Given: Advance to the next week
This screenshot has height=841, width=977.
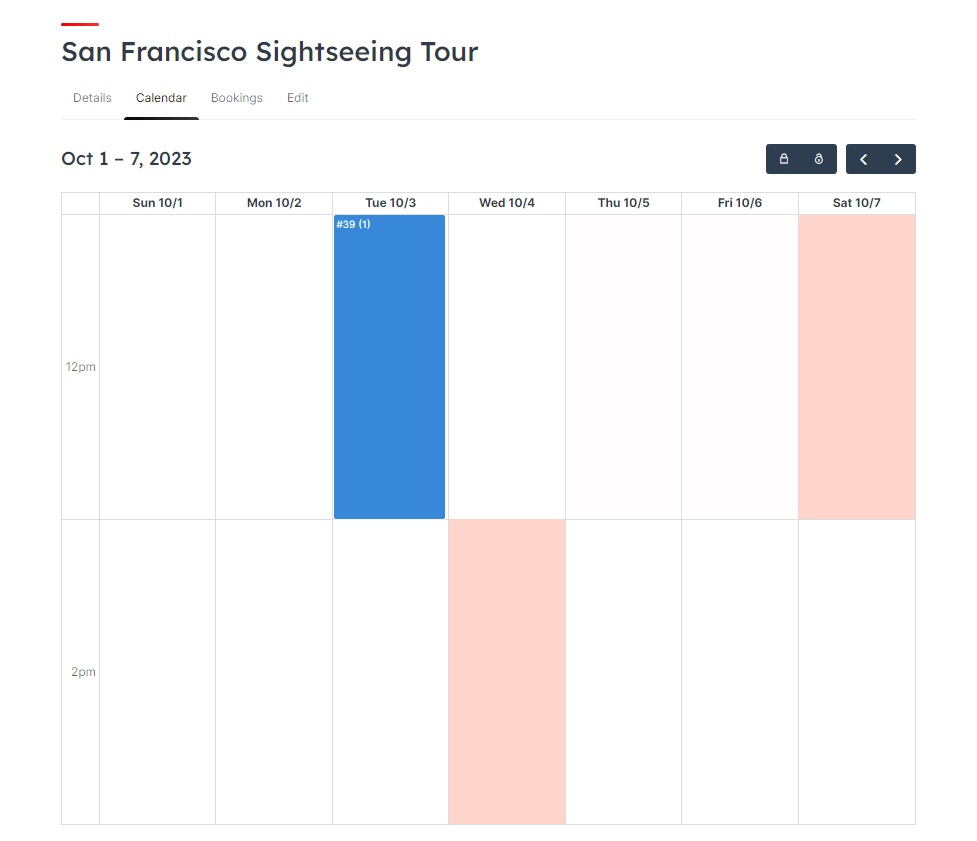Looking at the screenshot, I should [898, 159].
